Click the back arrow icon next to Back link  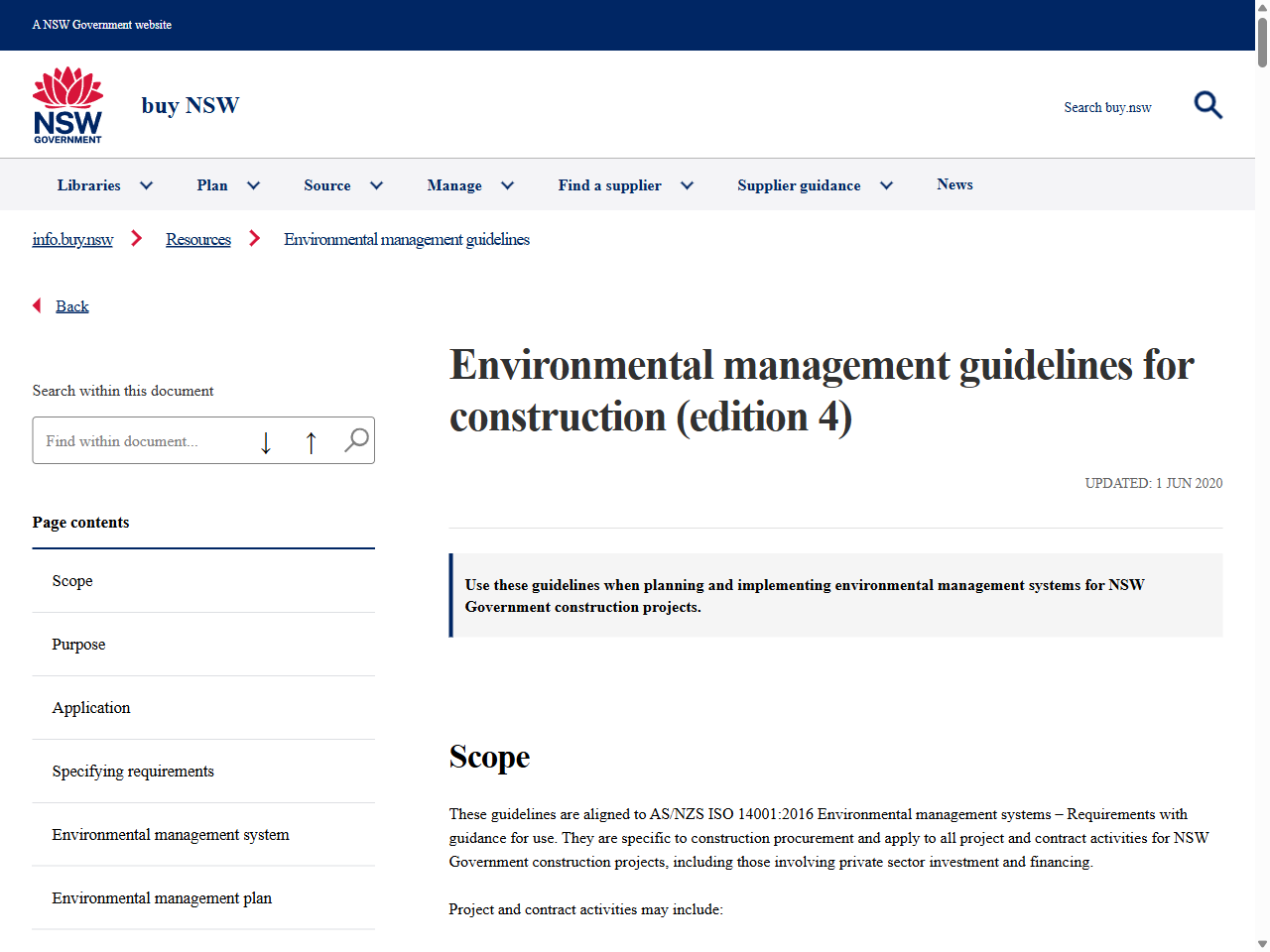click(37, 305)
